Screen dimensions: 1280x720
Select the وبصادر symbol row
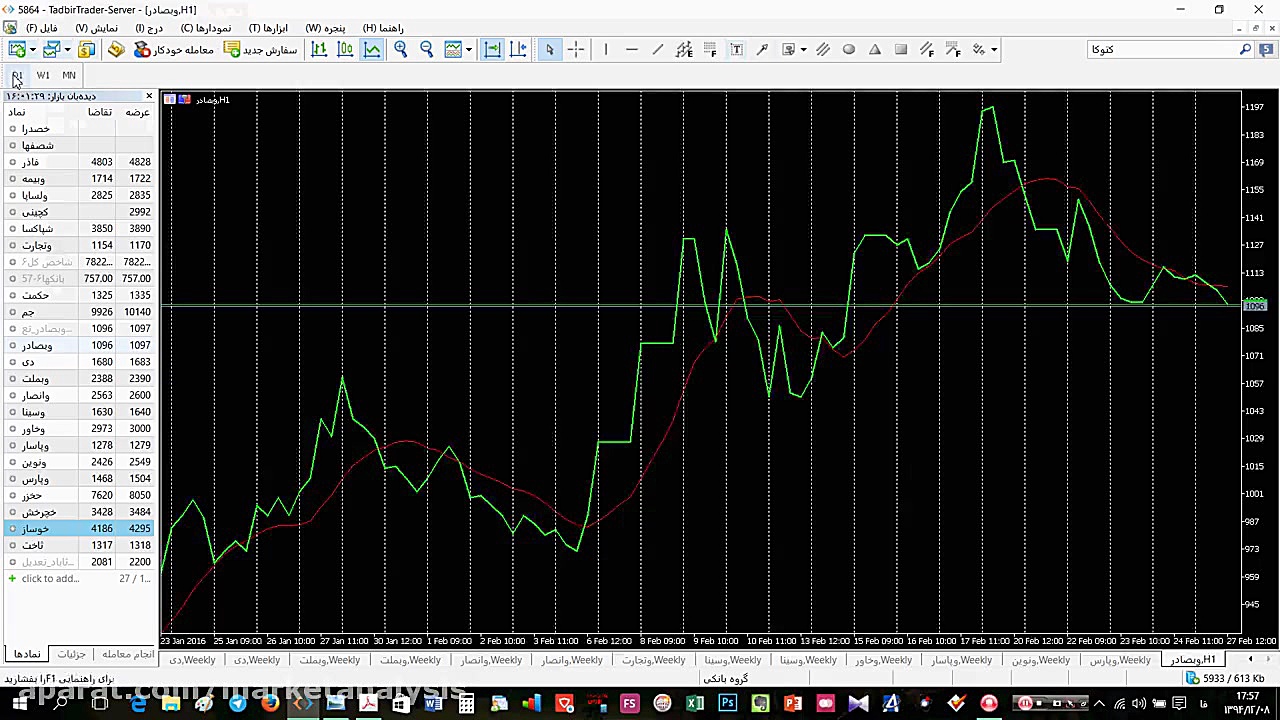point(80,345)
